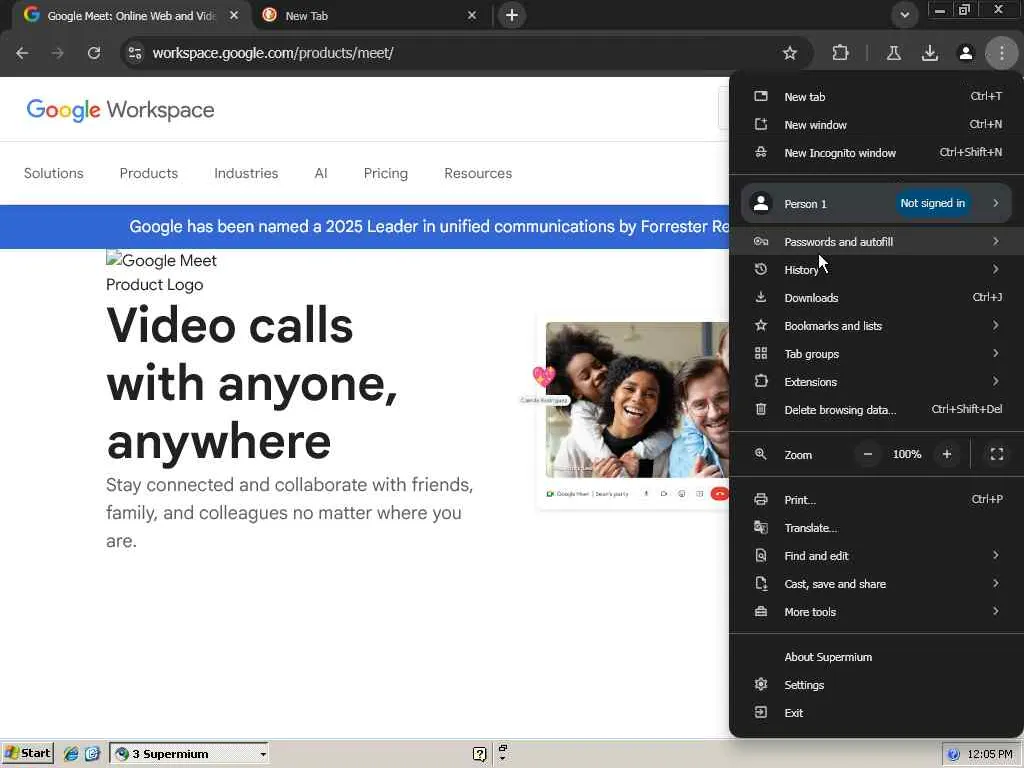Decrease zoom with the minus button

[x=868, y=454]
